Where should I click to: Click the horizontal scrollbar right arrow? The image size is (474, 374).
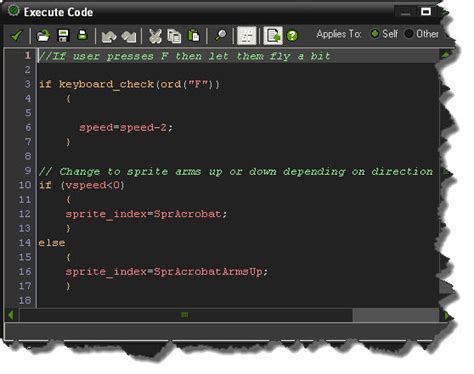click(x=446, y=315)
